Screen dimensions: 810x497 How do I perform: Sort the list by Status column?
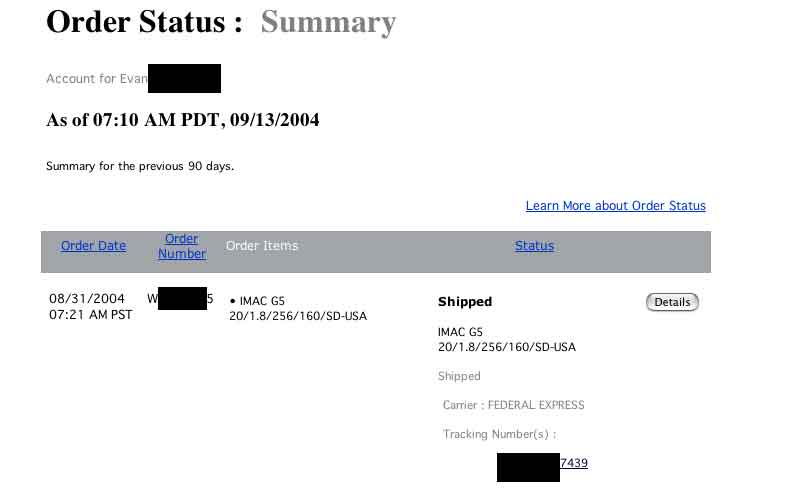click(534, 246)
